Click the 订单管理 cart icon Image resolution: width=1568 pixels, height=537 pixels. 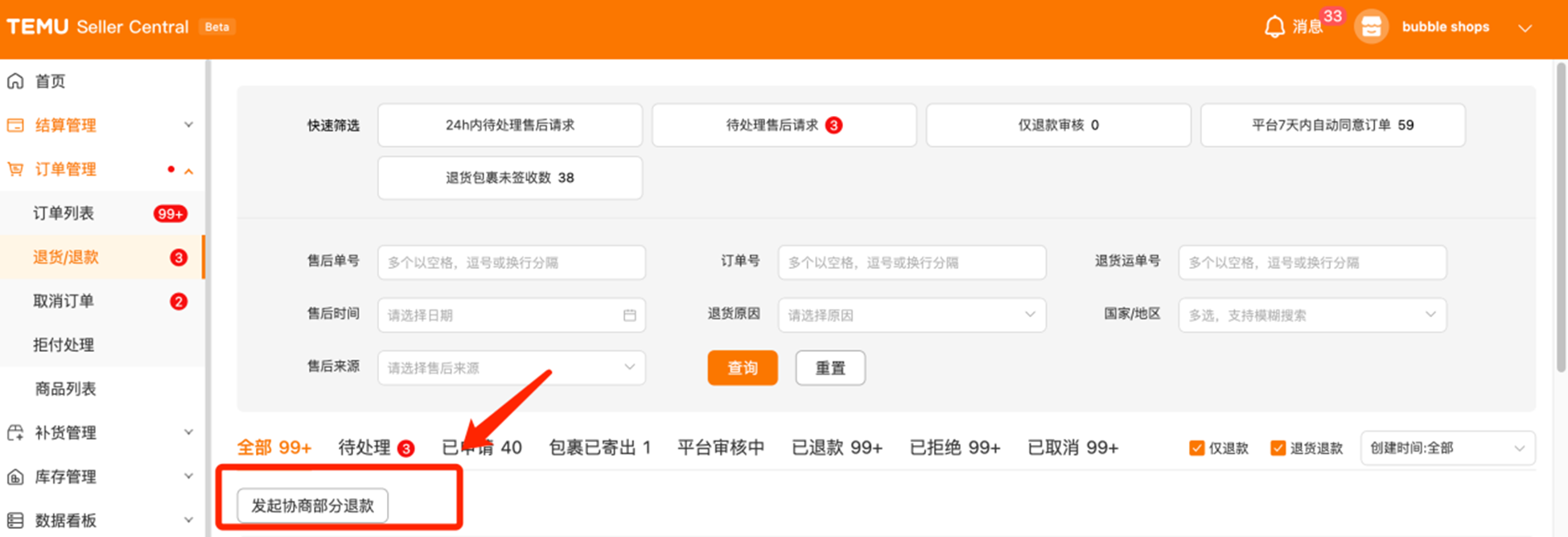[x=15, y=170]
